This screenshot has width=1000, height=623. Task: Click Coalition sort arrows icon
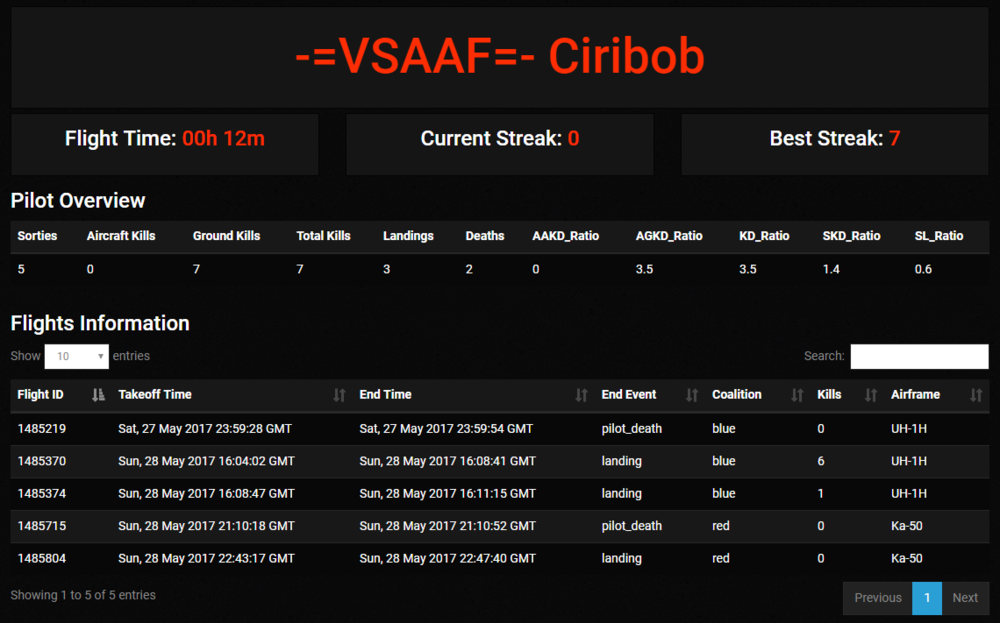pyautogui.click(x=797, y=395)
